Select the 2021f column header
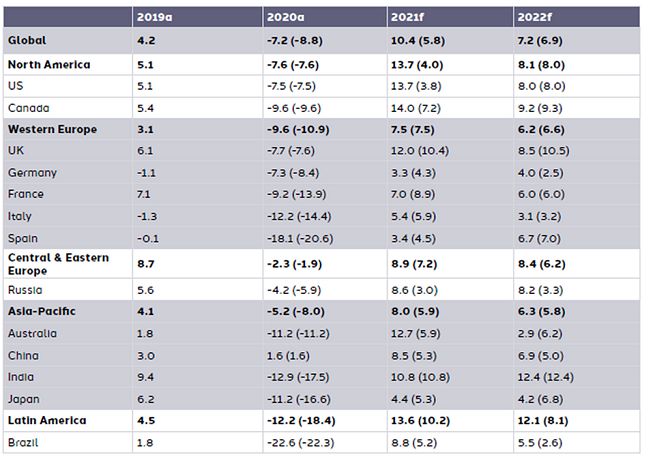 point(408,16)
